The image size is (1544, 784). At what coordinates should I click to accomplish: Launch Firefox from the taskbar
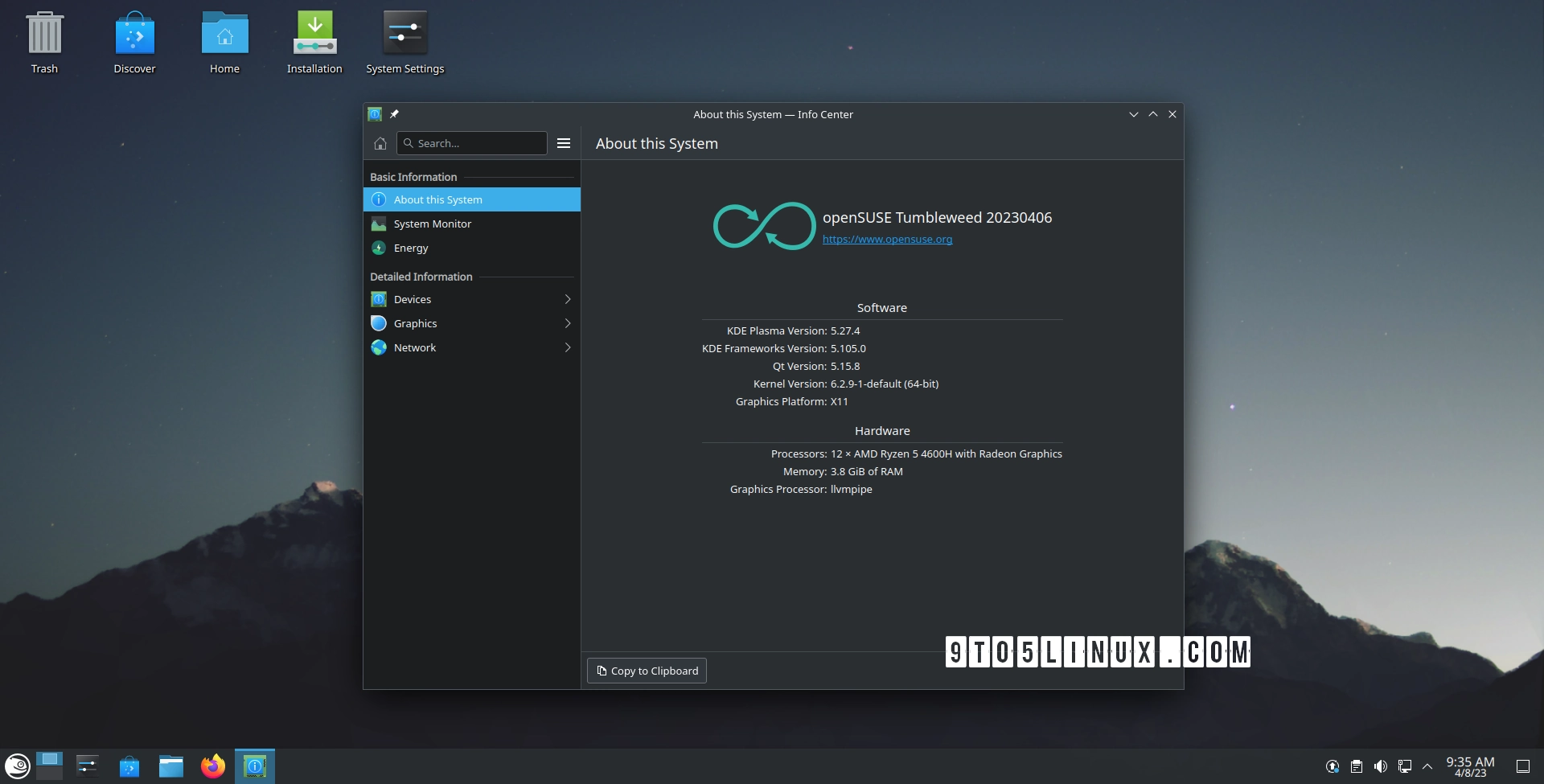(x=212, y=766)
